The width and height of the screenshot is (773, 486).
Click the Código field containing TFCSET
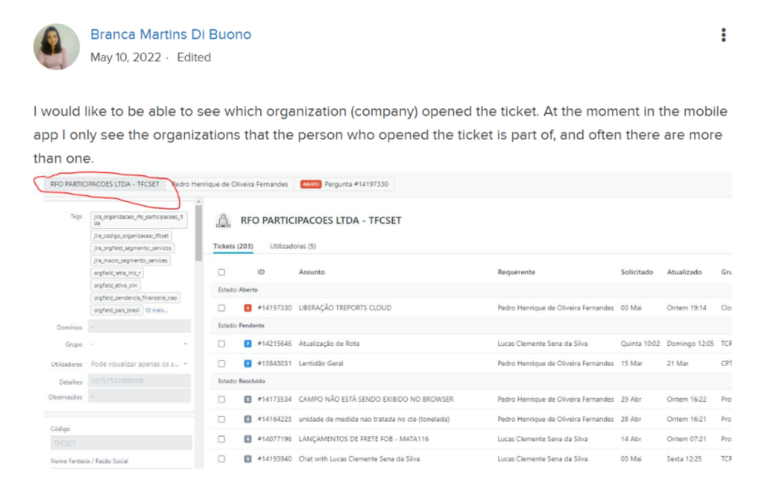121,443
